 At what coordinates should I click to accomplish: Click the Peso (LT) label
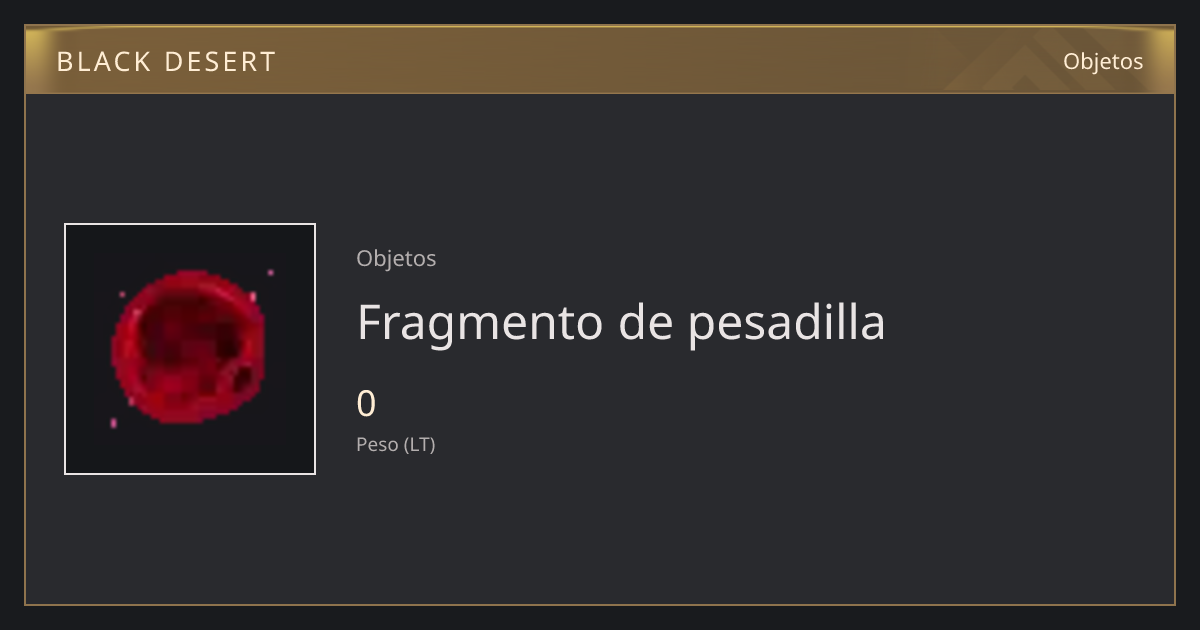point(396,445)
